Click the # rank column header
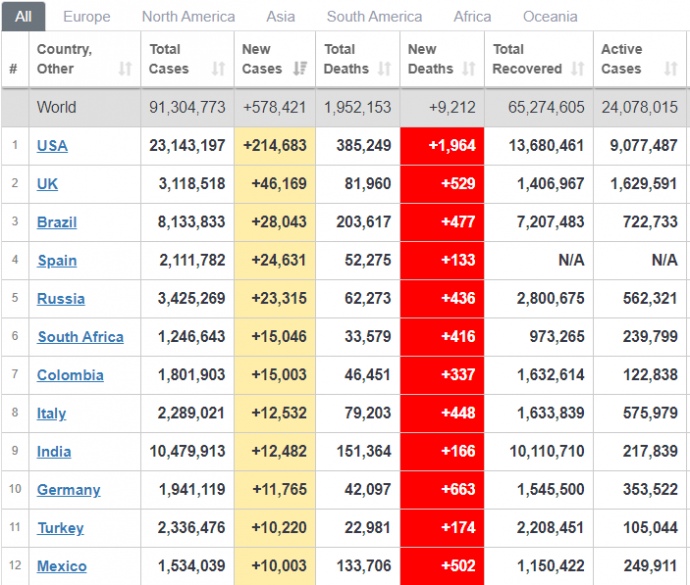 (x=14, y=69)
